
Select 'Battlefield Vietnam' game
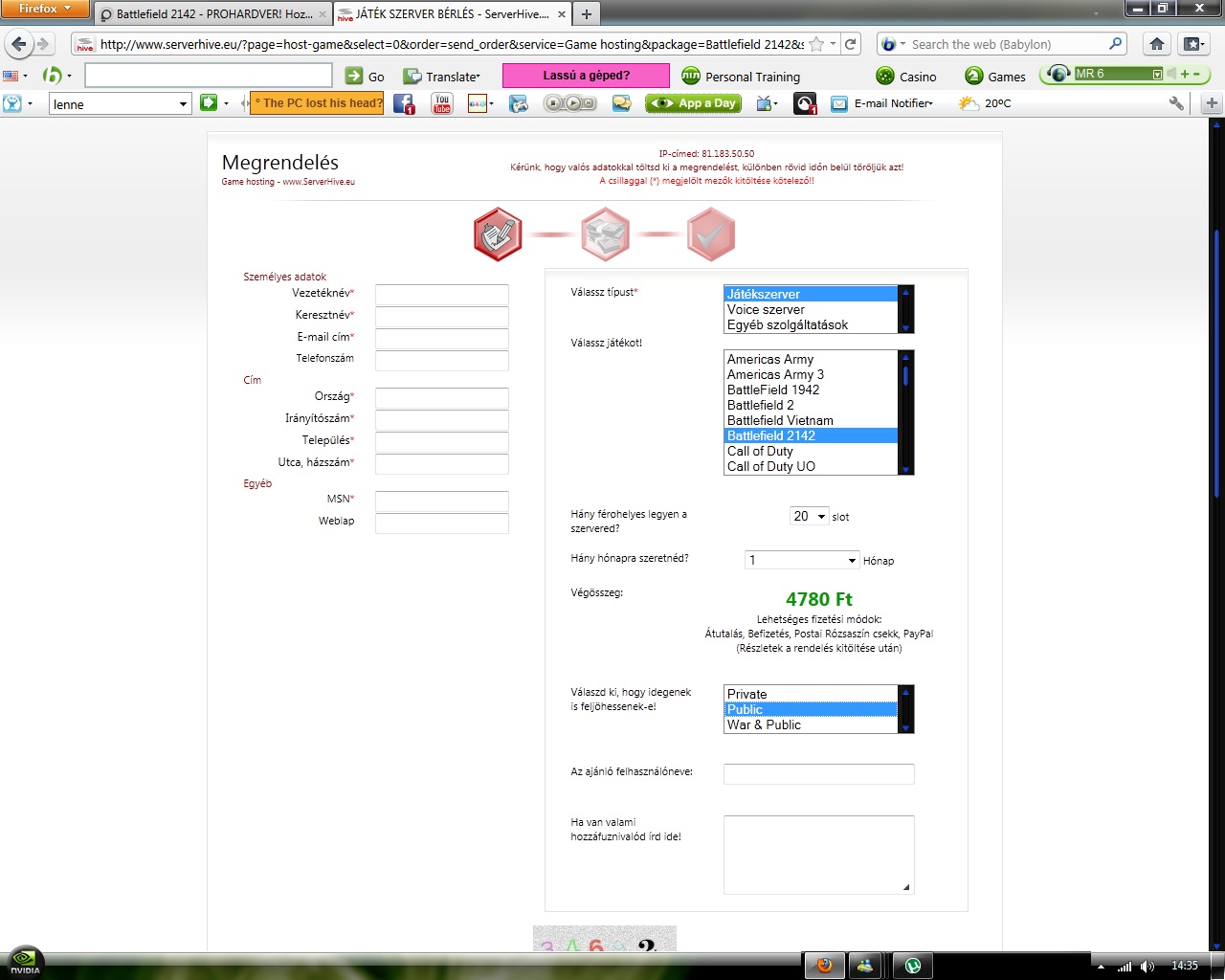811,420
